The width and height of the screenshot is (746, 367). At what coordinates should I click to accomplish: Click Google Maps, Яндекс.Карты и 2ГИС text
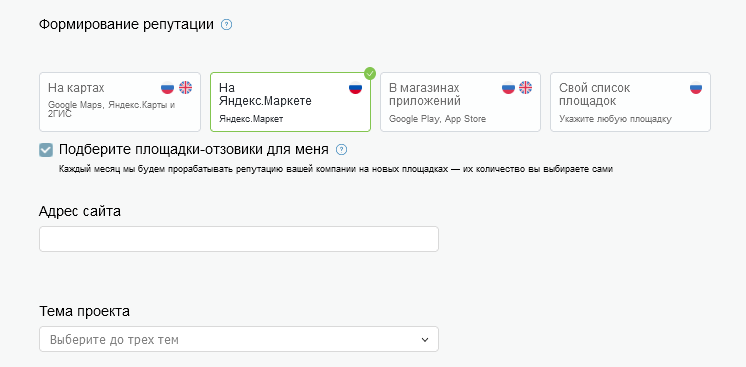coord(111,109)
